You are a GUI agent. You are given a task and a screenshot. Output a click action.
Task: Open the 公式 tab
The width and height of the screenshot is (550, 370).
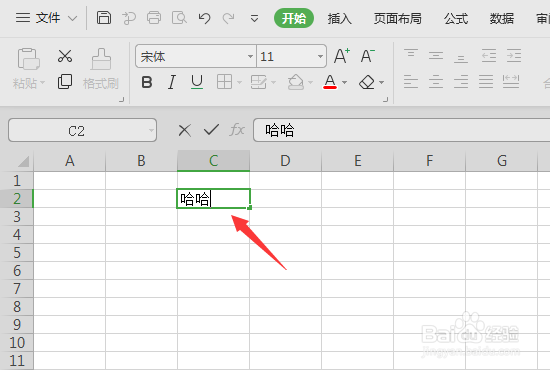point(456,18)
